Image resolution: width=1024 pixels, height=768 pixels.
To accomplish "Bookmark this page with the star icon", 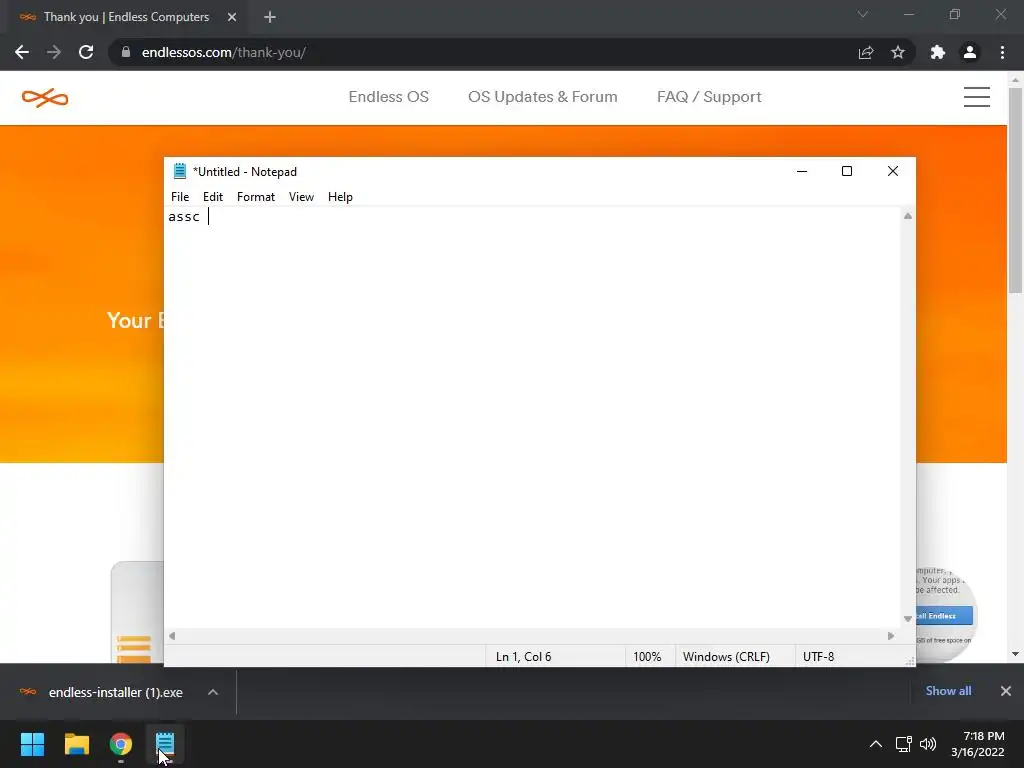I will [898, 52].
